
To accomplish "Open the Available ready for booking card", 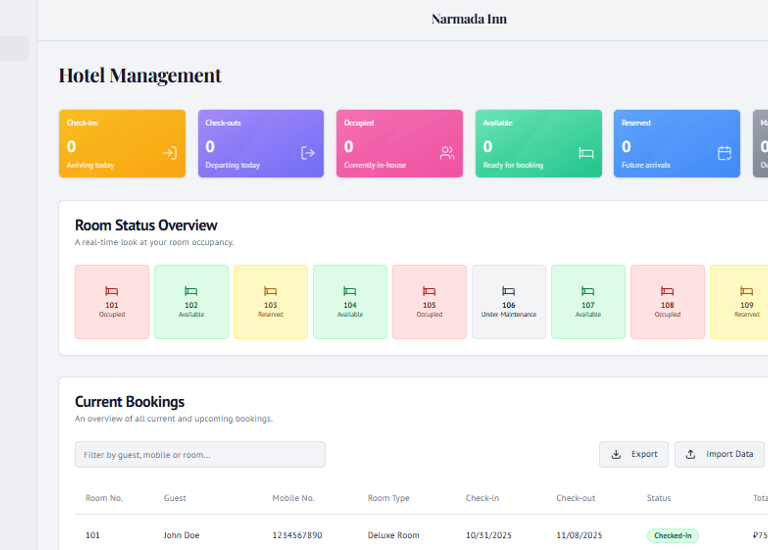I will coord(538,143).
